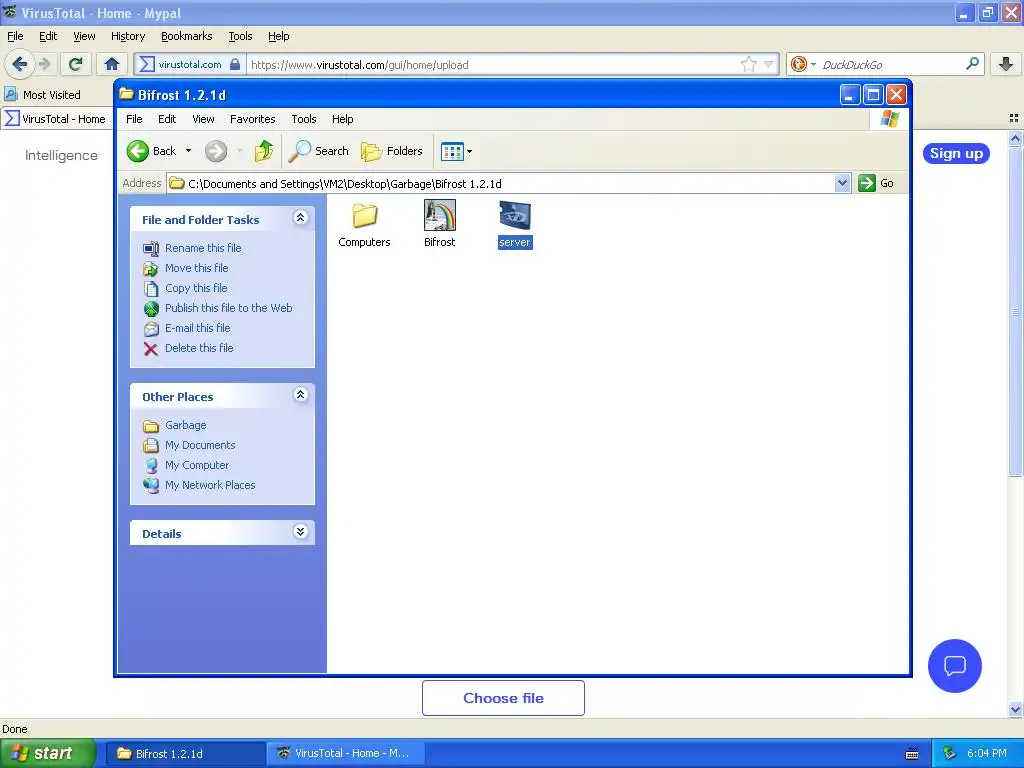Click E-mail this file

tap(197, 328)
